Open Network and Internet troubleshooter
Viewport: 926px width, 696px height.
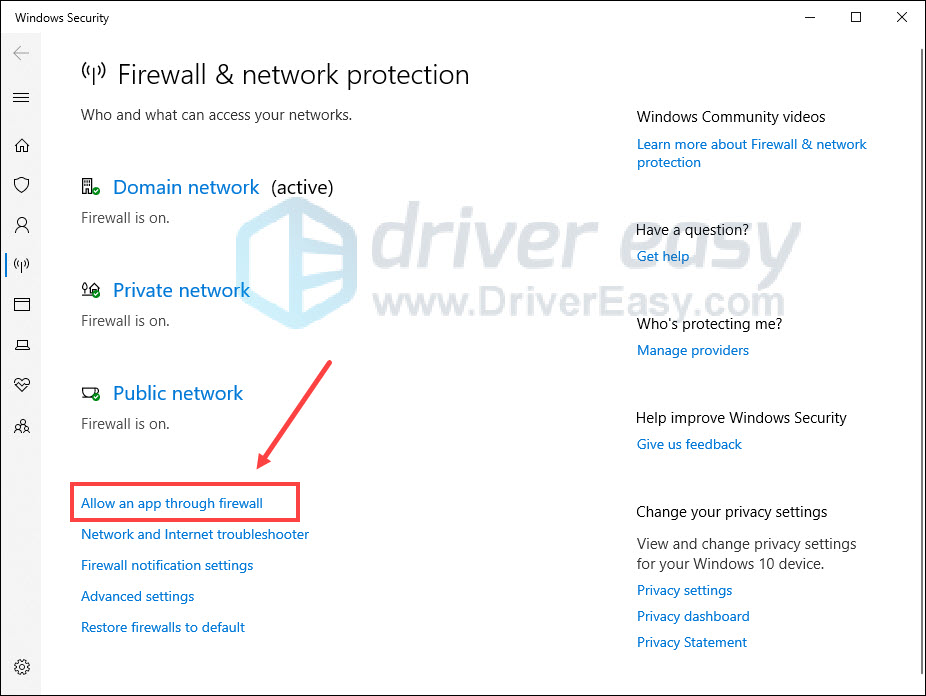pyautogui.click(x=195, y=534)
